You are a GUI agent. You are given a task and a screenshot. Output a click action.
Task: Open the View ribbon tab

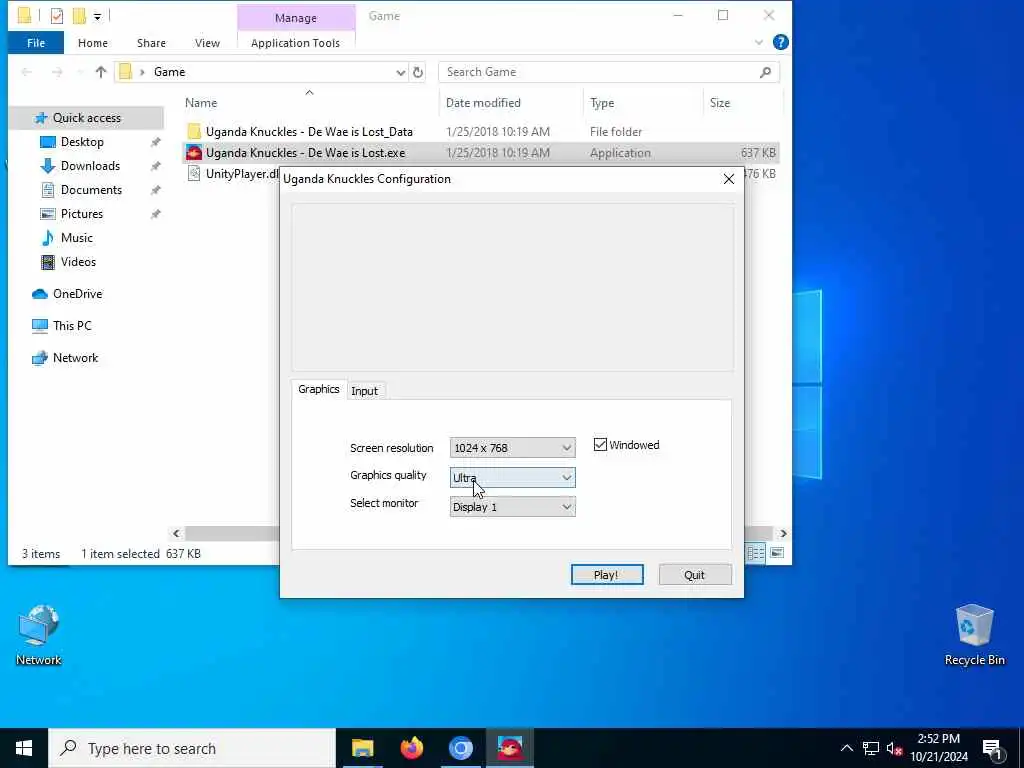207,43
